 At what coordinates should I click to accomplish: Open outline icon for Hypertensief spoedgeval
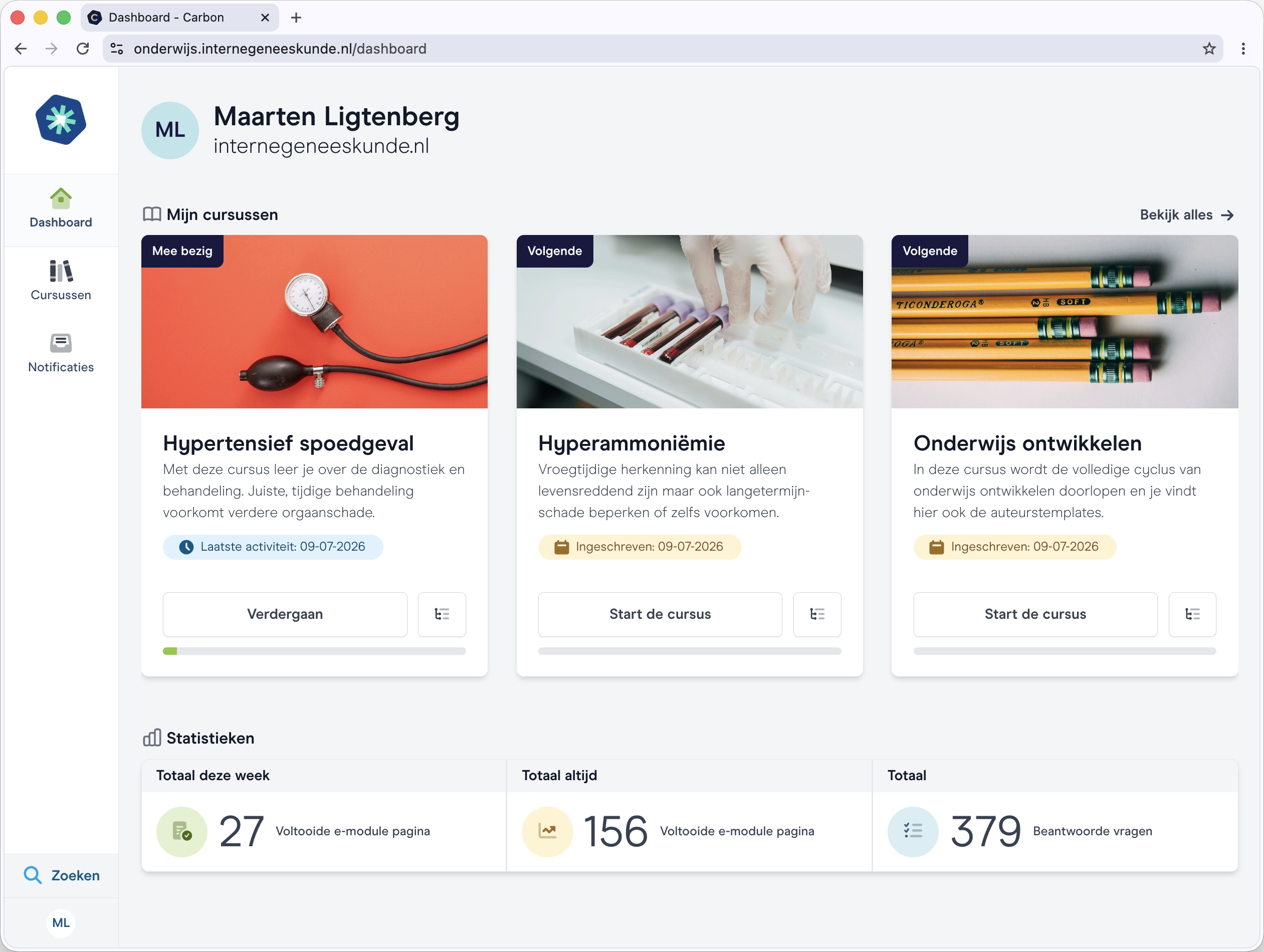coord(442,614)
